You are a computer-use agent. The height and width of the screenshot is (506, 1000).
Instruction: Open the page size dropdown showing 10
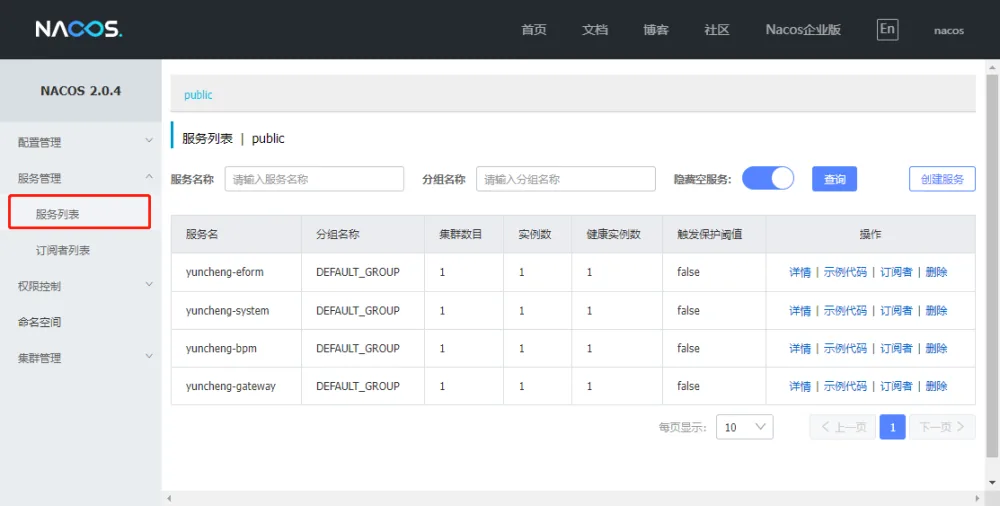point(744,427)
